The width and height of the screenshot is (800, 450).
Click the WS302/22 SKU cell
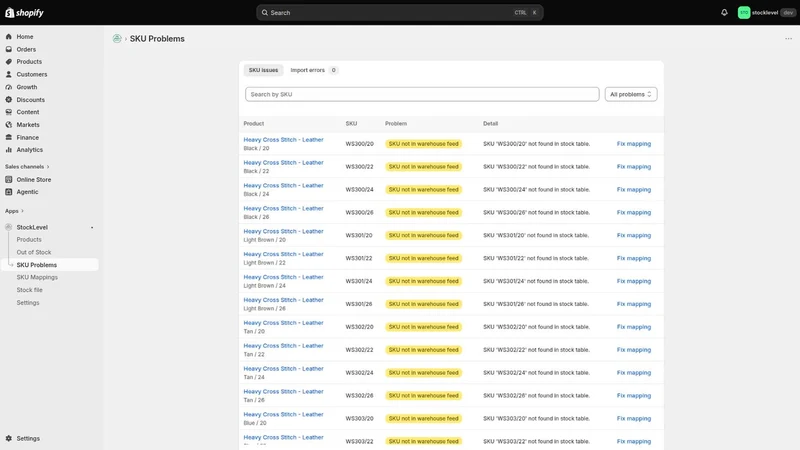point(359,350)
